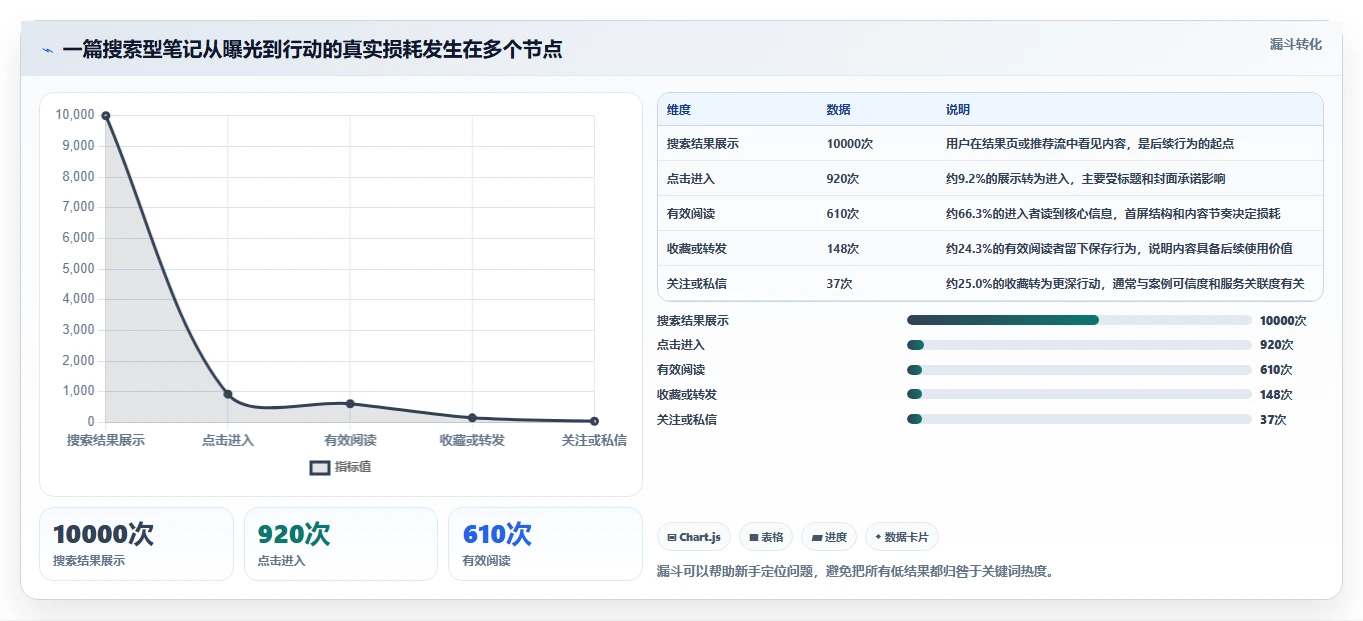Click the 搜索结果展示 progress bar
The width and height of the screenshot is (1363, 621).
pos(1079,320)
